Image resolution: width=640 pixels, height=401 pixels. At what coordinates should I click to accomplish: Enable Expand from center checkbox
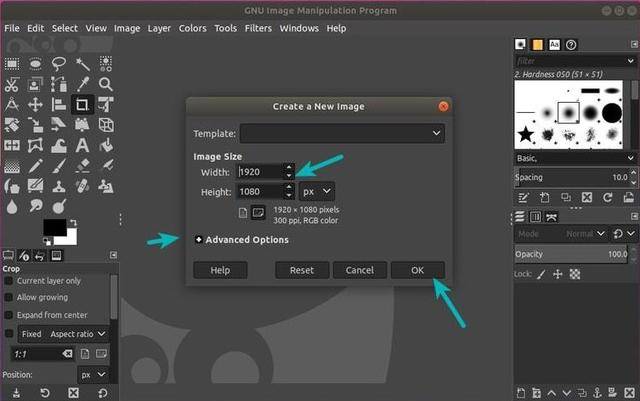coord(8,315)
